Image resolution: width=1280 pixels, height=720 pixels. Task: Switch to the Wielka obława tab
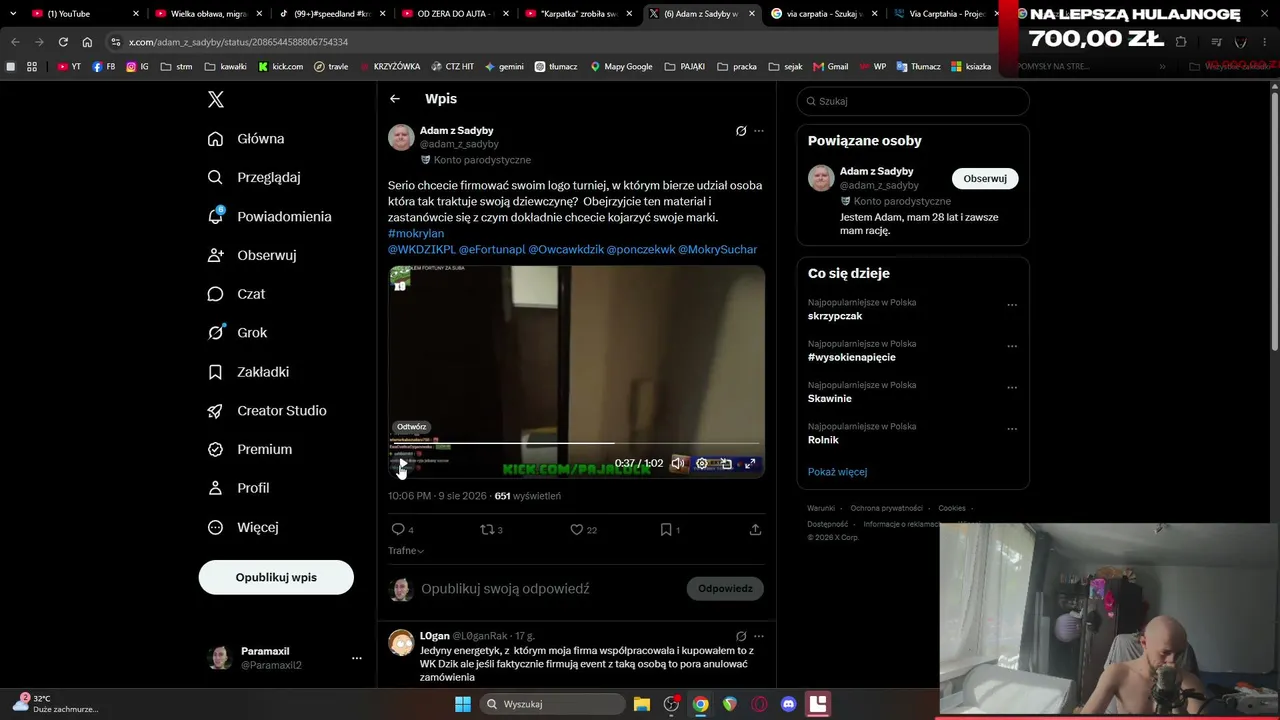(208, 14)
